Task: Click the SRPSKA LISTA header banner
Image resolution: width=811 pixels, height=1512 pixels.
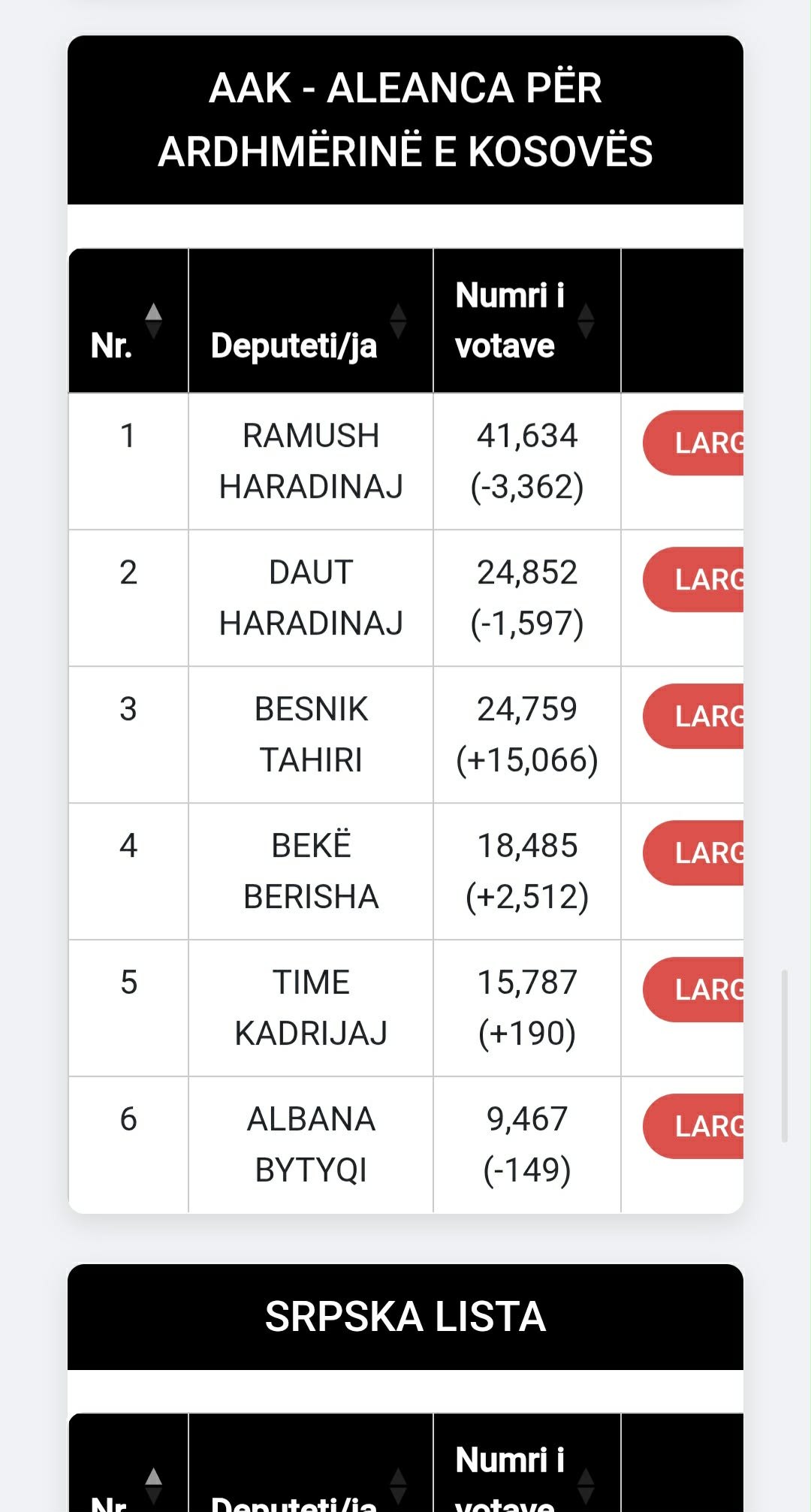Action: (x=405, y=1317)
